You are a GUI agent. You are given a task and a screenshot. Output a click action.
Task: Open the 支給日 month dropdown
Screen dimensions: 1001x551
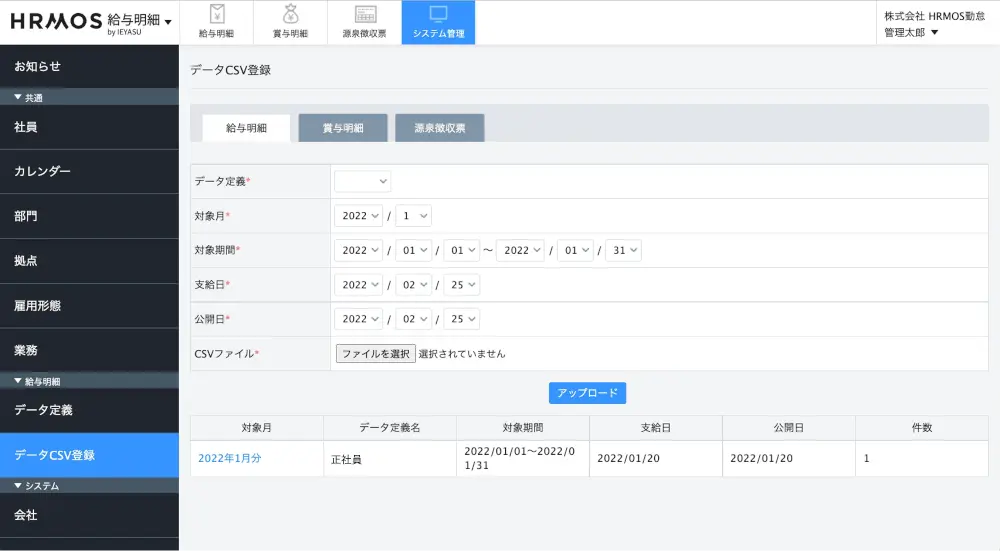[414, 285]
